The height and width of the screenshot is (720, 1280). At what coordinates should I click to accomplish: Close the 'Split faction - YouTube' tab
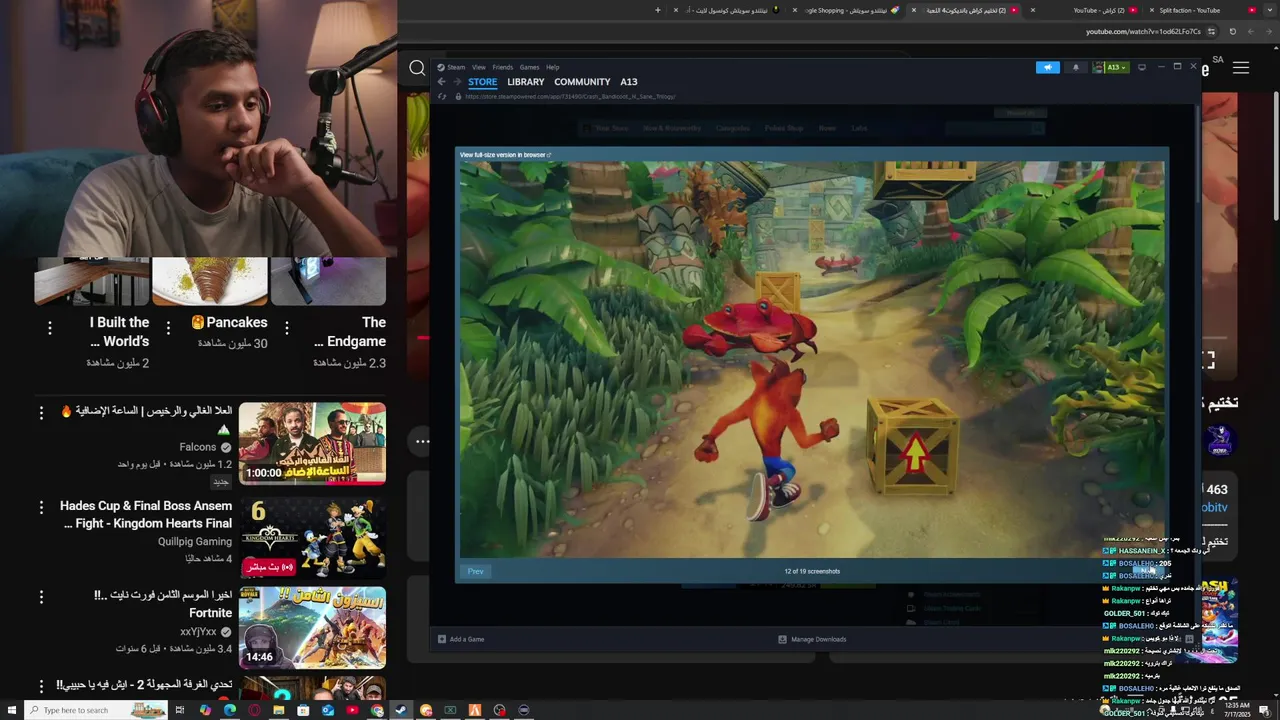(x=1152, y=10)
